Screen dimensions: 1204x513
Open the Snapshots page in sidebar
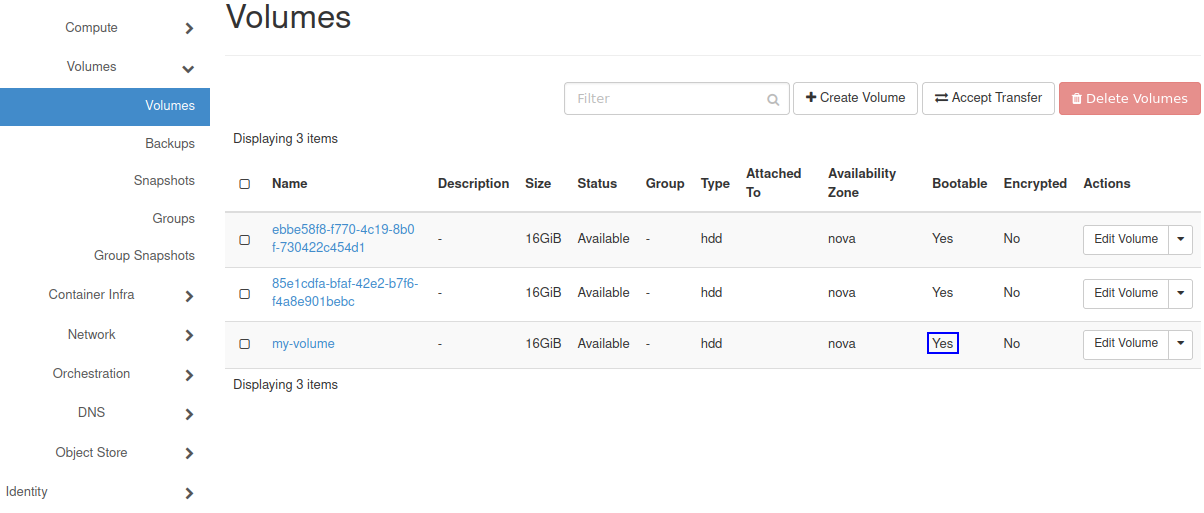pyautogui.click(x=164, y=181)
